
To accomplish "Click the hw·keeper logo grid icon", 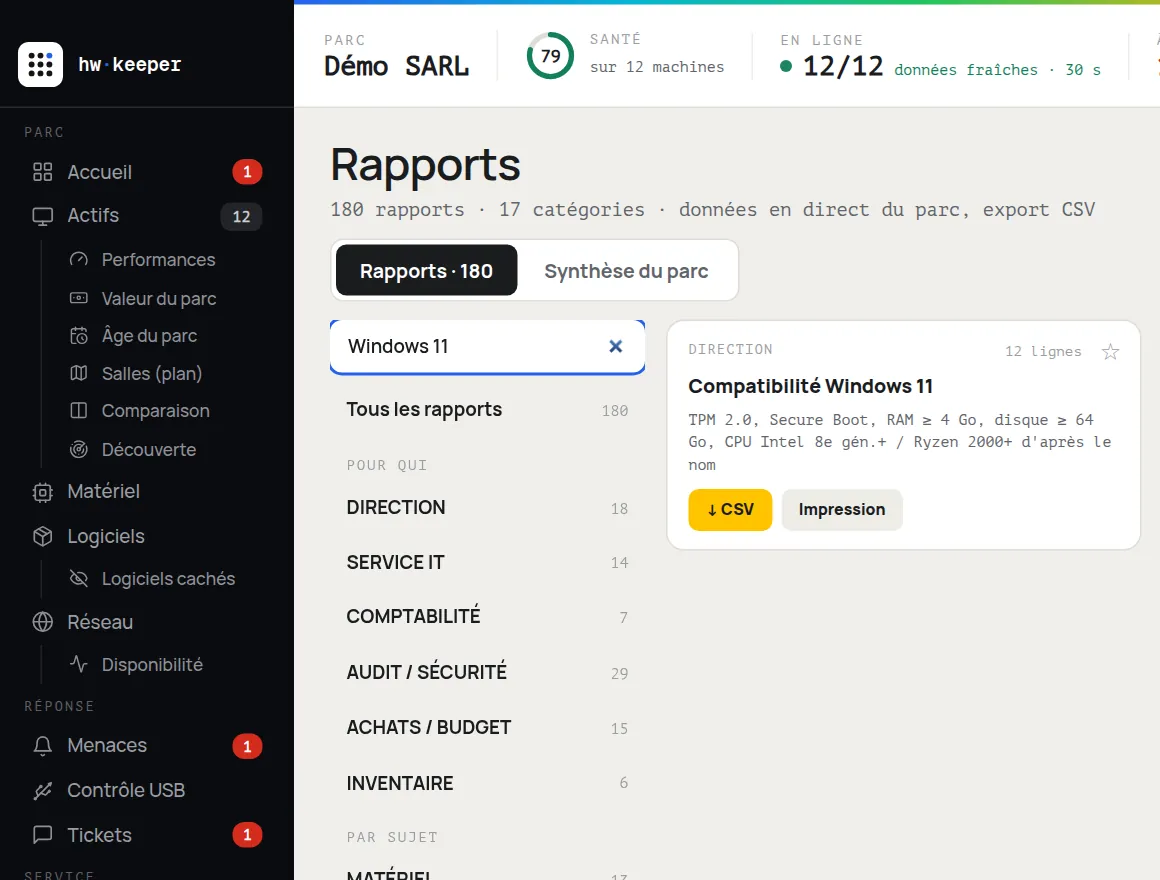I will 40,64.
